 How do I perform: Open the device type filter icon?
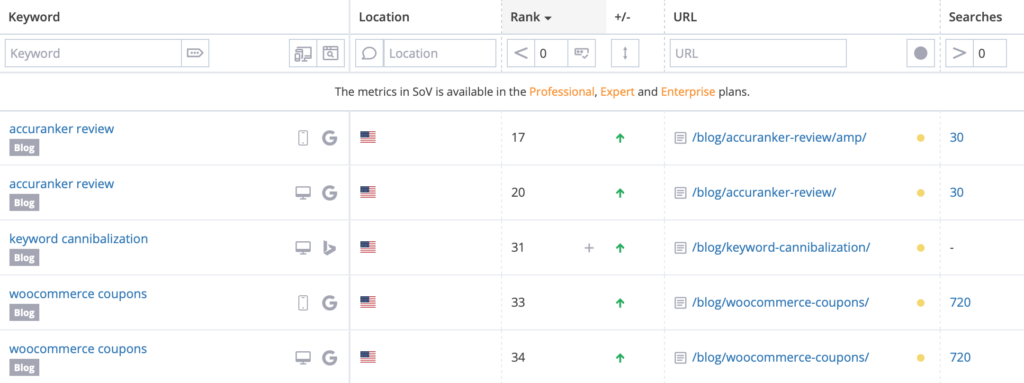pyautogui.click(x=303, y=54)
